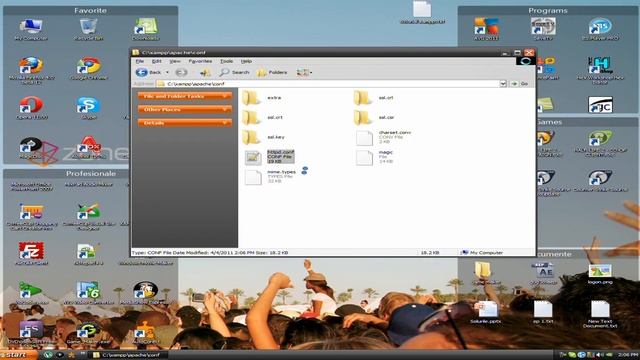640x360 pixels.
Task: Expand File and Folder Tasks panel
Action: click(x=185, y=96)
